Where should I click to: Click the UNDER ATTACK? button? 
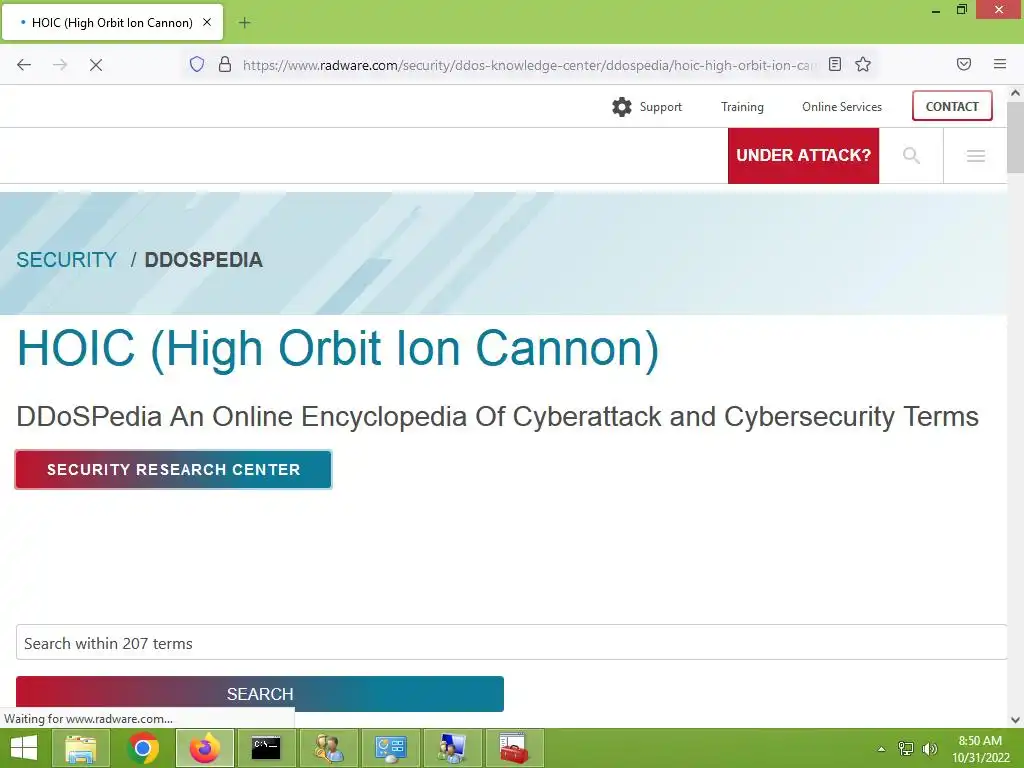(803, 155)
